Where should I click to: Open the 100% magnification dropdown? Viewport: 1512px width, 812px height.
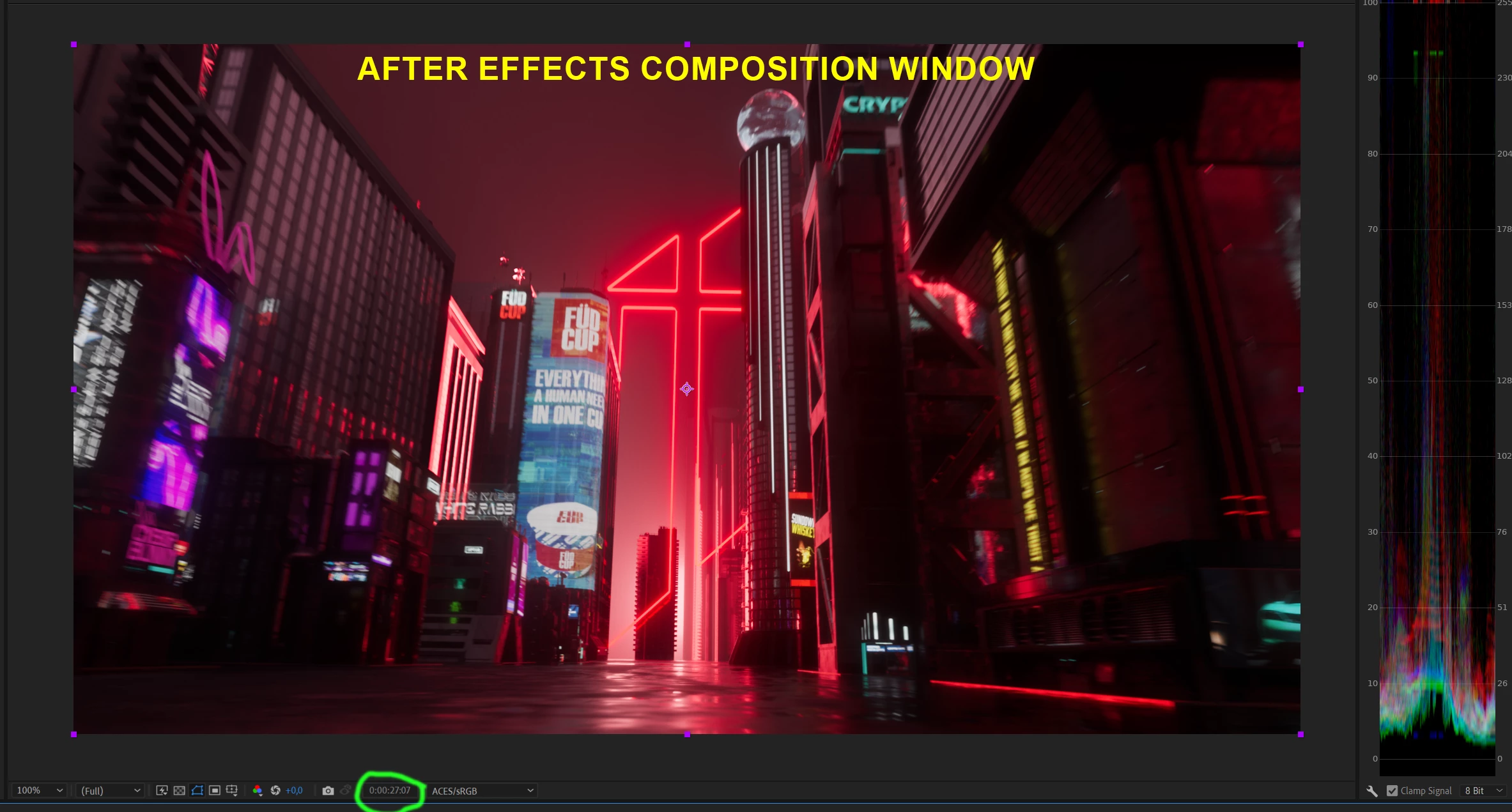(40, 790)
